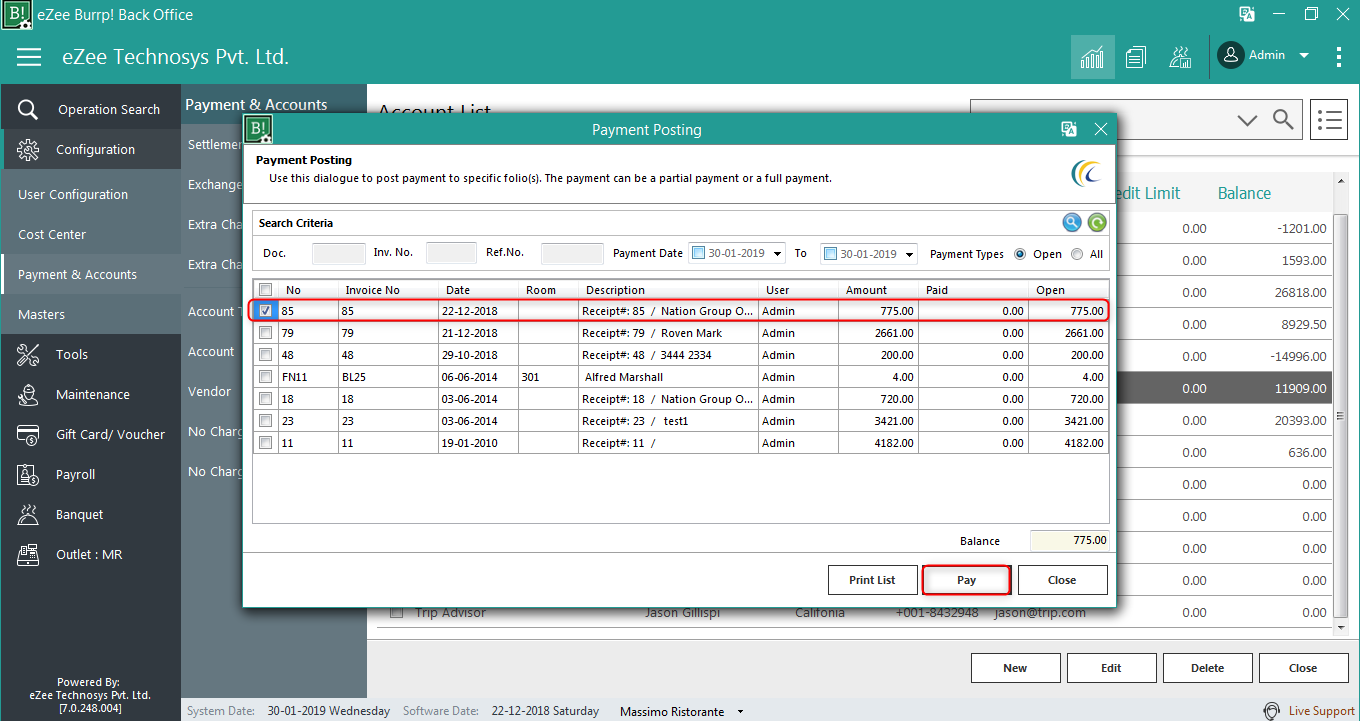The height and width of the screenshot is (721, 1360).
Task: Click the Doc. input field
Action: point(339,254)
